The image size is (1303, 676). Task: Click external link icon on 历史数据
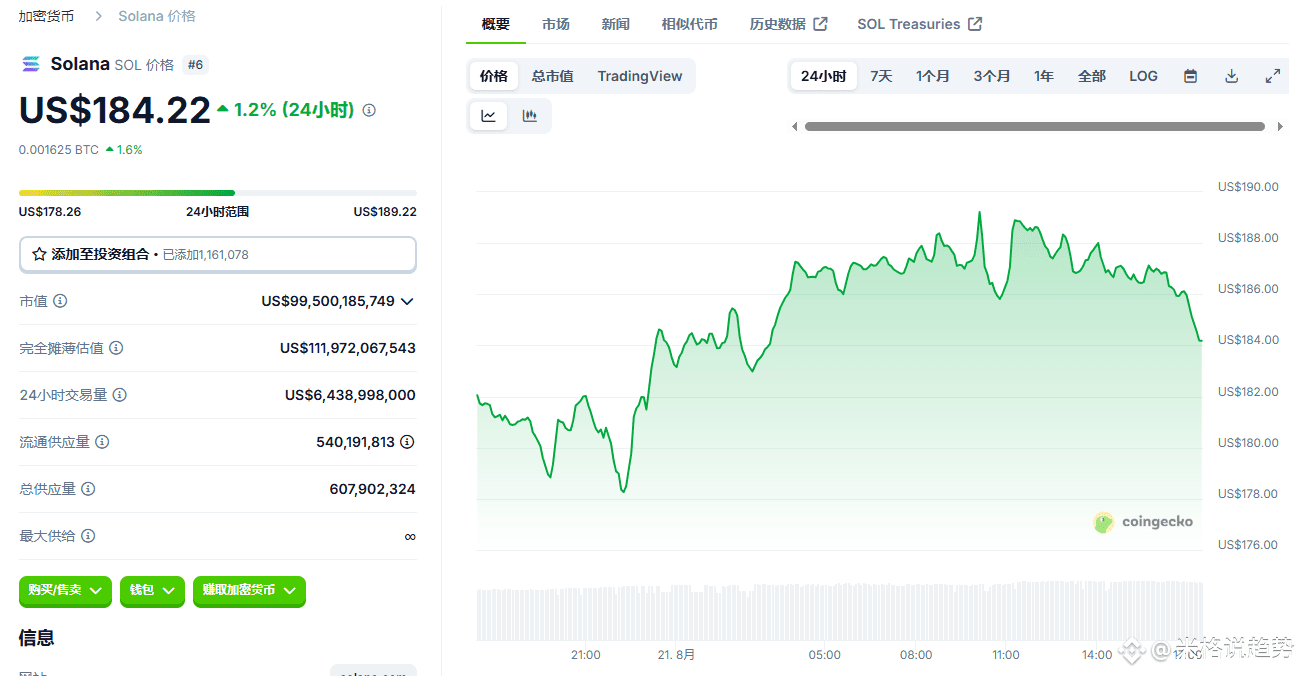click(x=820, y=24)
